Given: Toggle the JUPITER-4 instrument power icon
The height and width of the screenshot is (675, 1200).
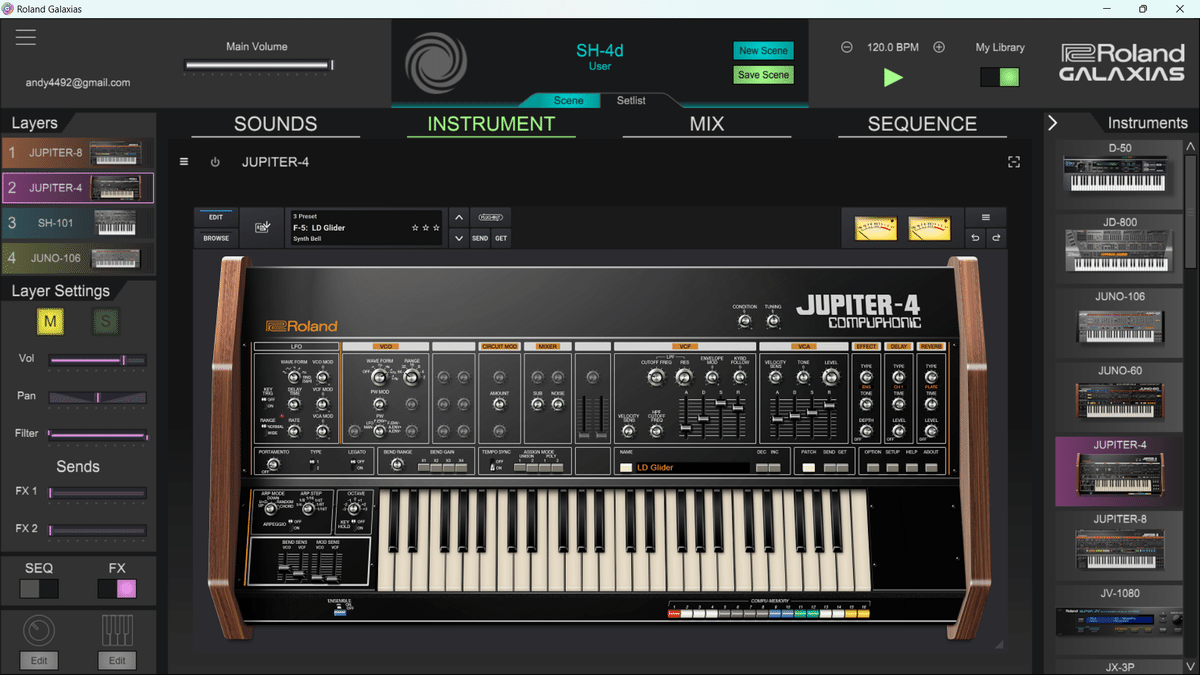Looking at the screenshot, I should [x=214, y=162].
